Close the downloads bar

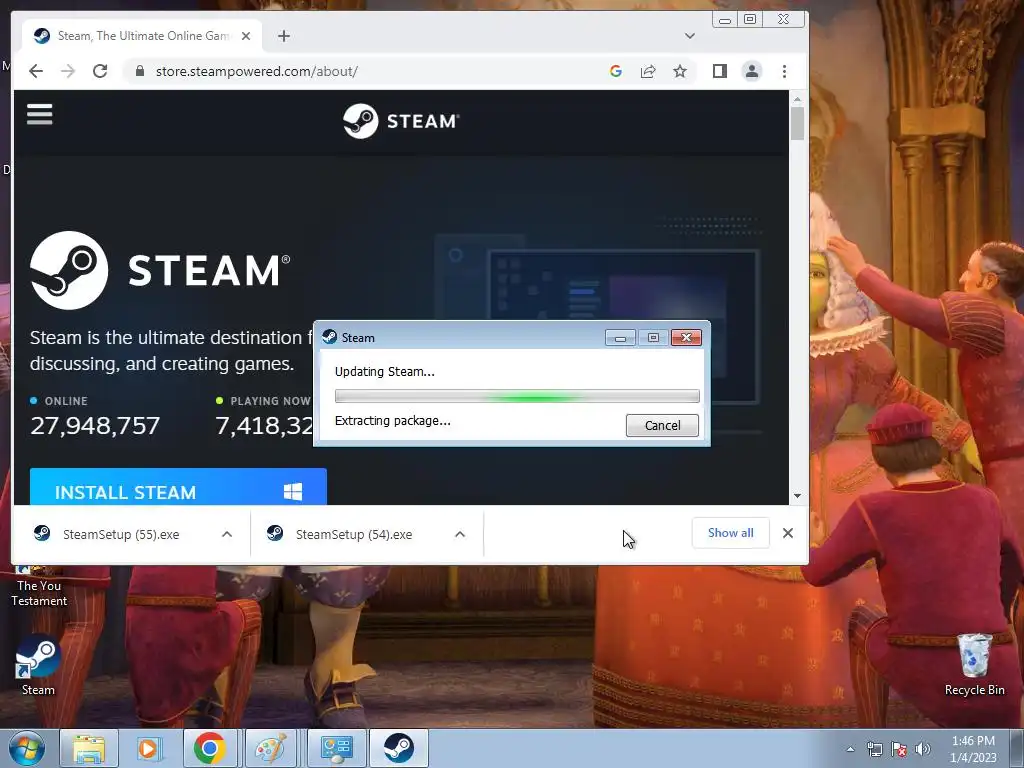(x=788, y=533)
